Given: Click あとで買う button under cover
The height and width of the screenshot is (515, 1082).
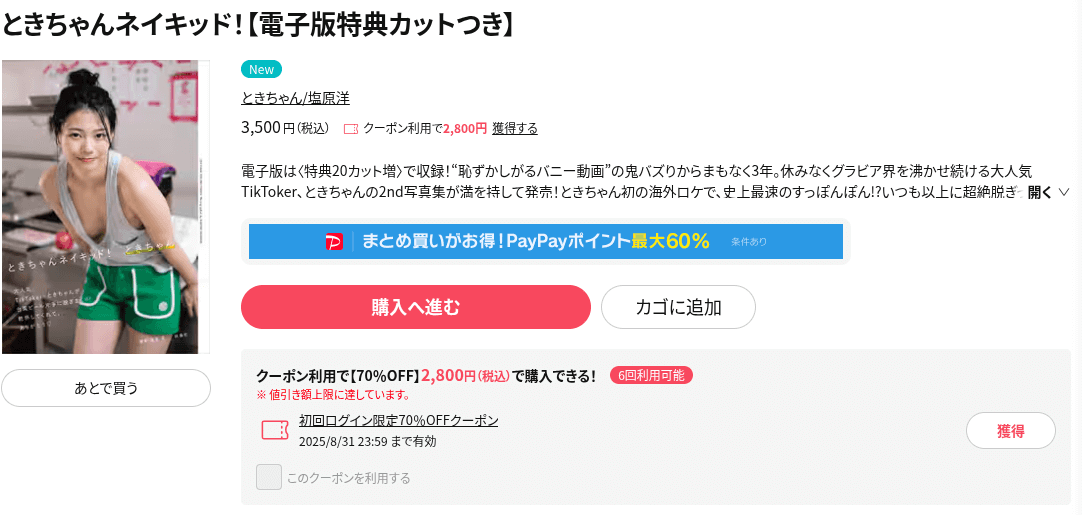Looking at the screenshot, I should [106, 388].
